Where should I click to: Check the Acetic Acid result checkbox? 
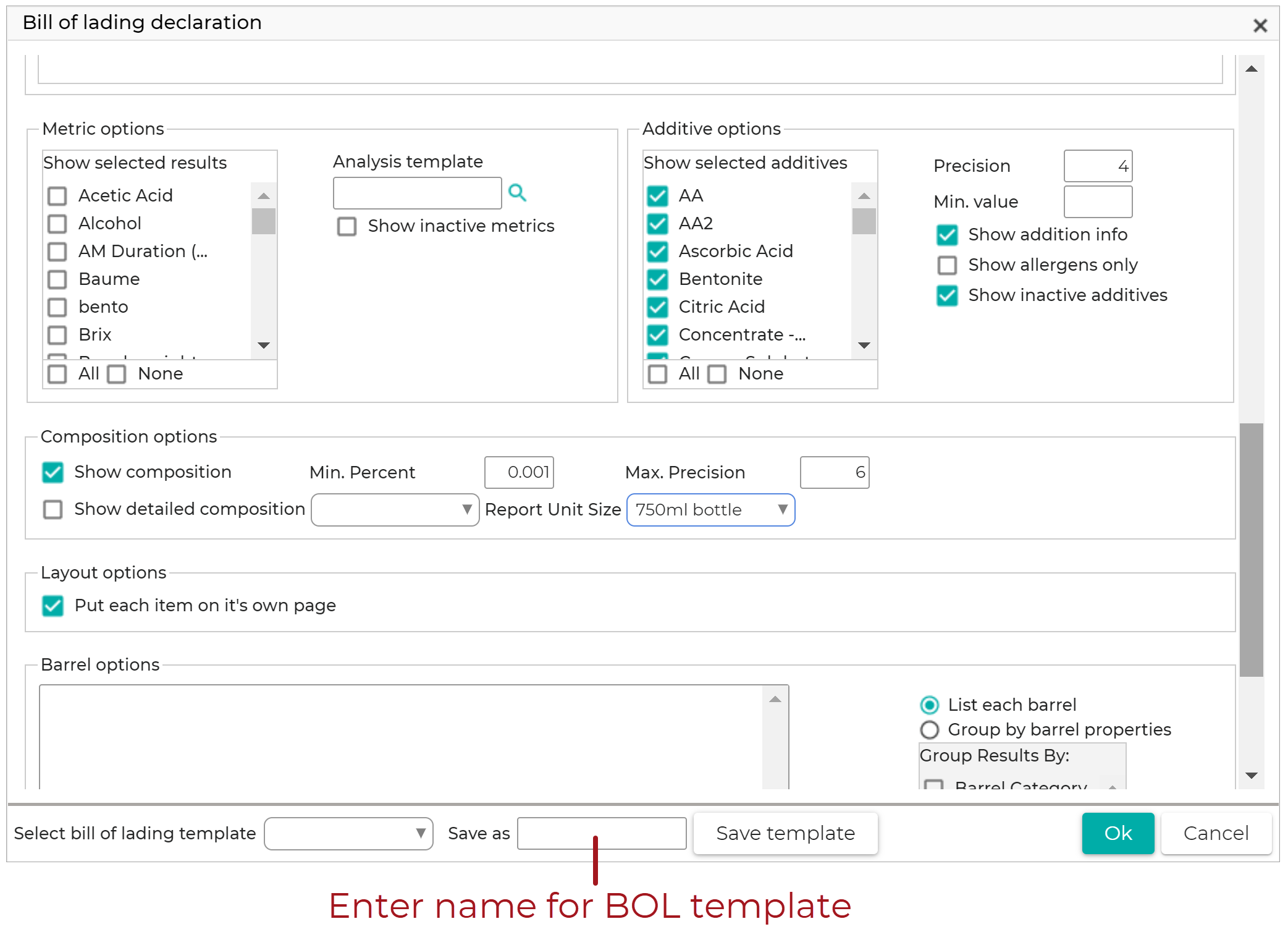pos(57,196)
